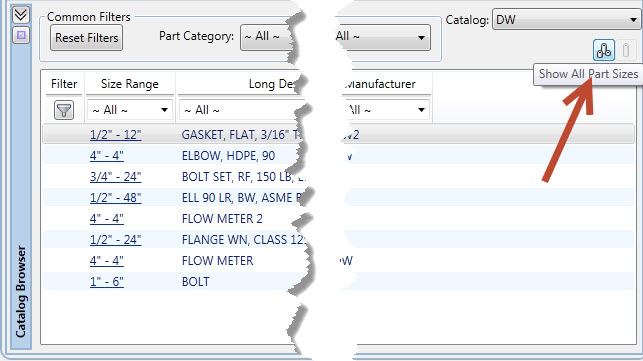Open the 3/4" - 24" bolt set link
The width and height of the screenshot is (643, 361).
pyautogui.click(x=116, y=176)
